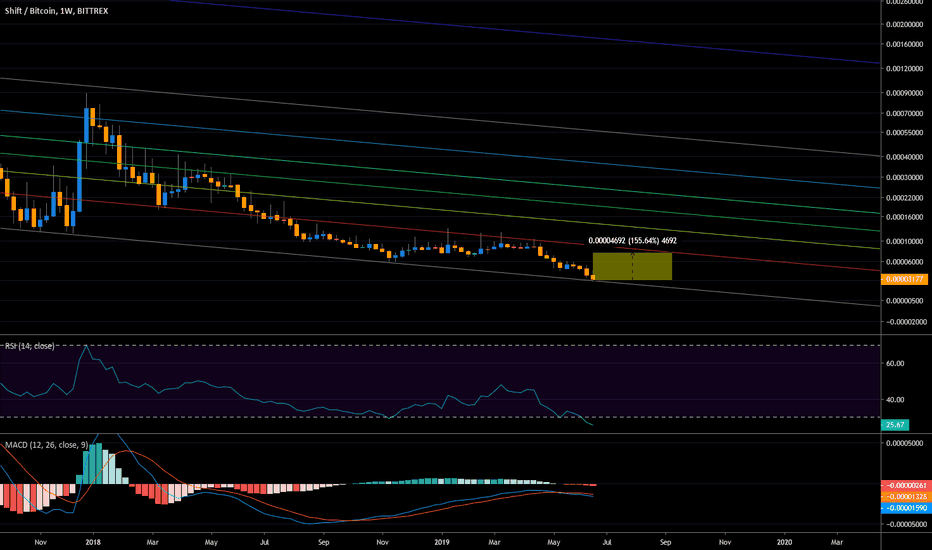Click the 0.00040000 price axis label
The image size is (932, 550).
pyautogui.click(x=905, y=157)
